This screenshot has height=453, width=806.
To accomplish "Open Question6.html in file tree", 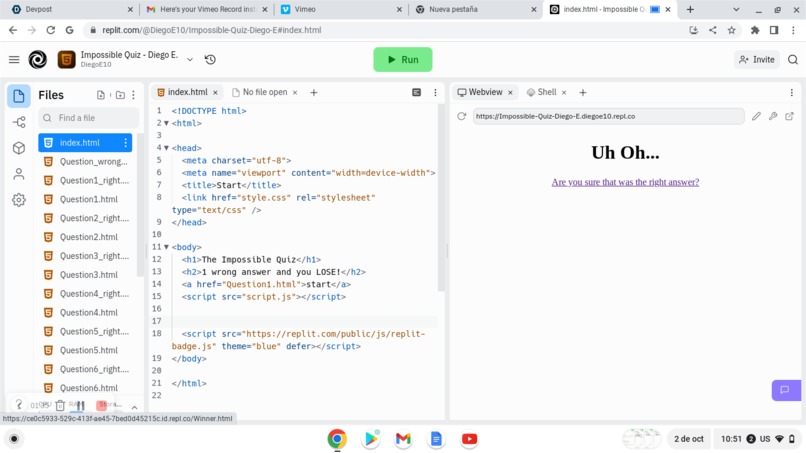I will (85, 388).
